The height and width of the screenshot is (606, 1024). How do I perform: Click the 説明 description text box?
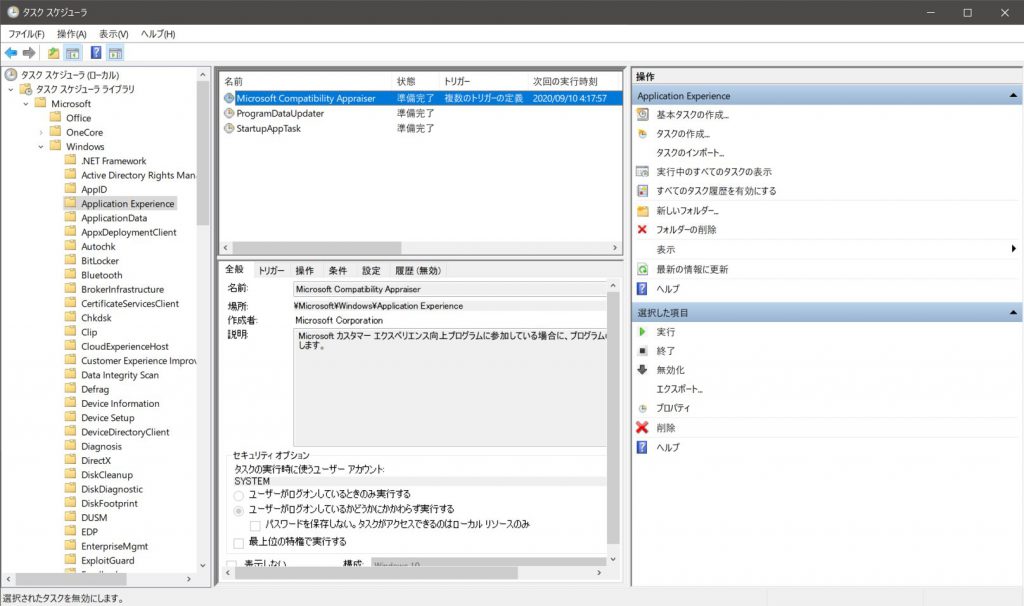click(x=449, y=388)
